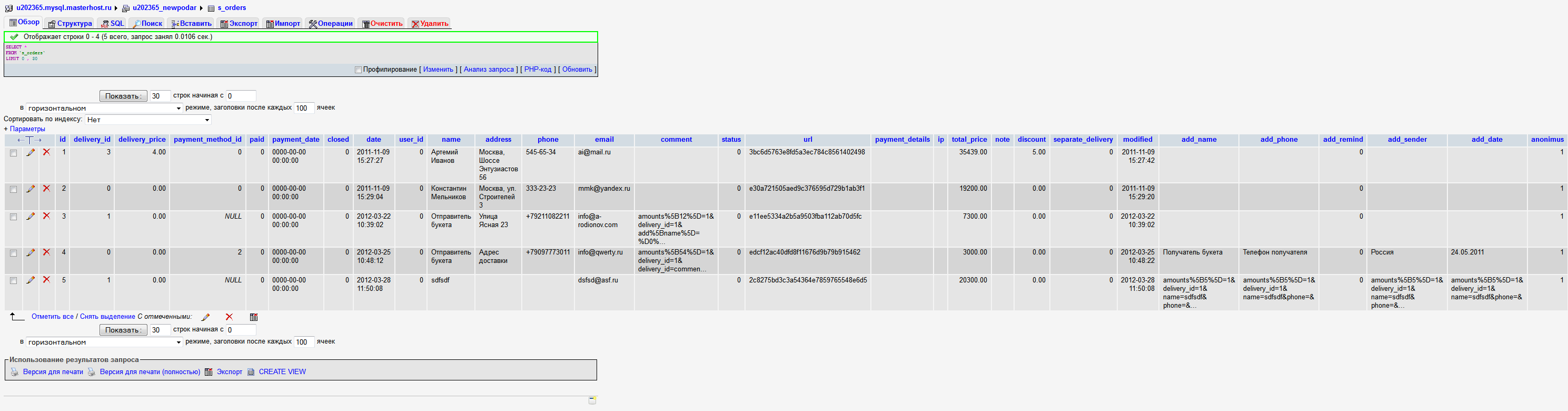Open the Изменить query link

[438, 70]
